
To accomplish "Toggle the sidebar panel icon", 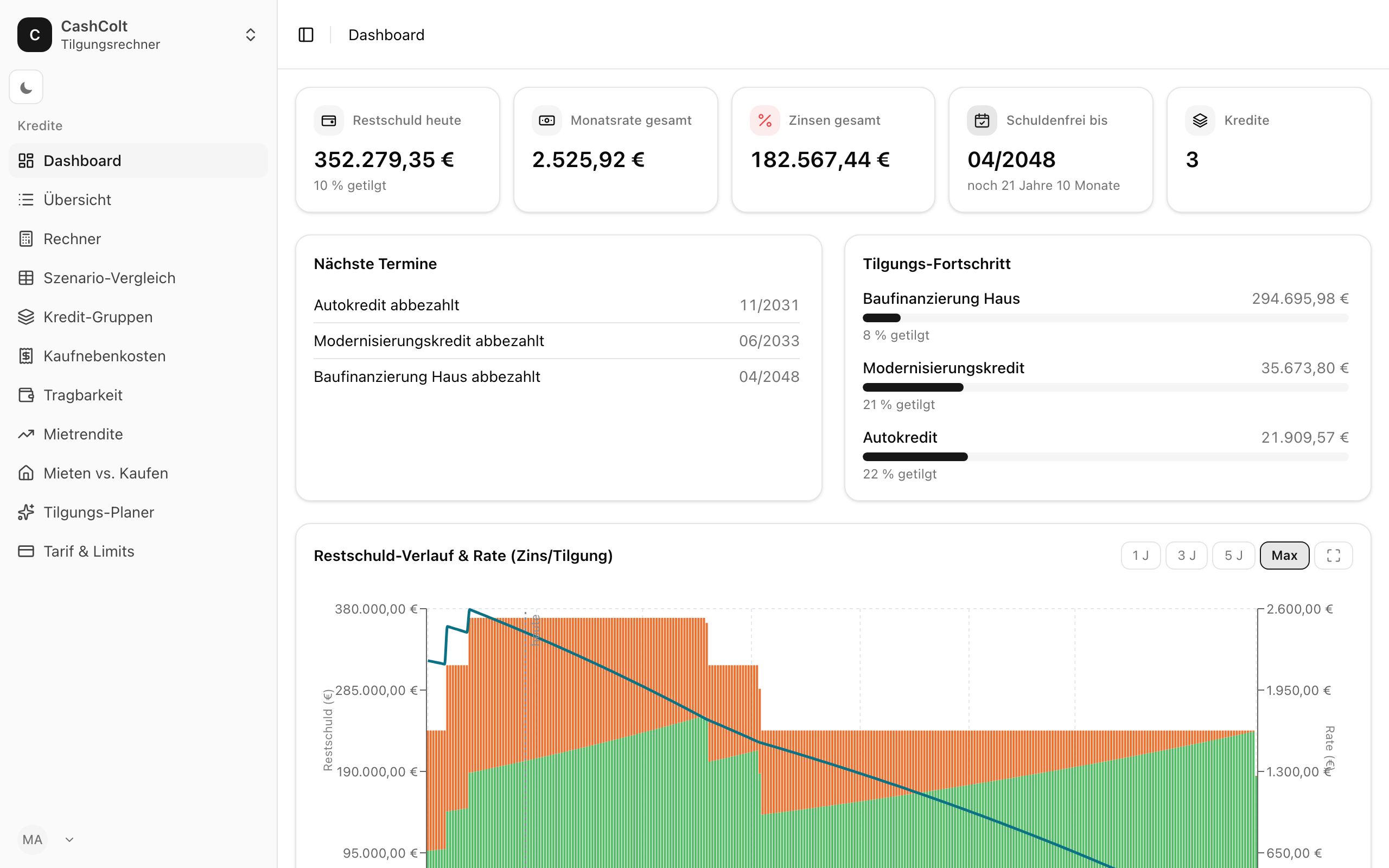I will [x=306, y=35].
